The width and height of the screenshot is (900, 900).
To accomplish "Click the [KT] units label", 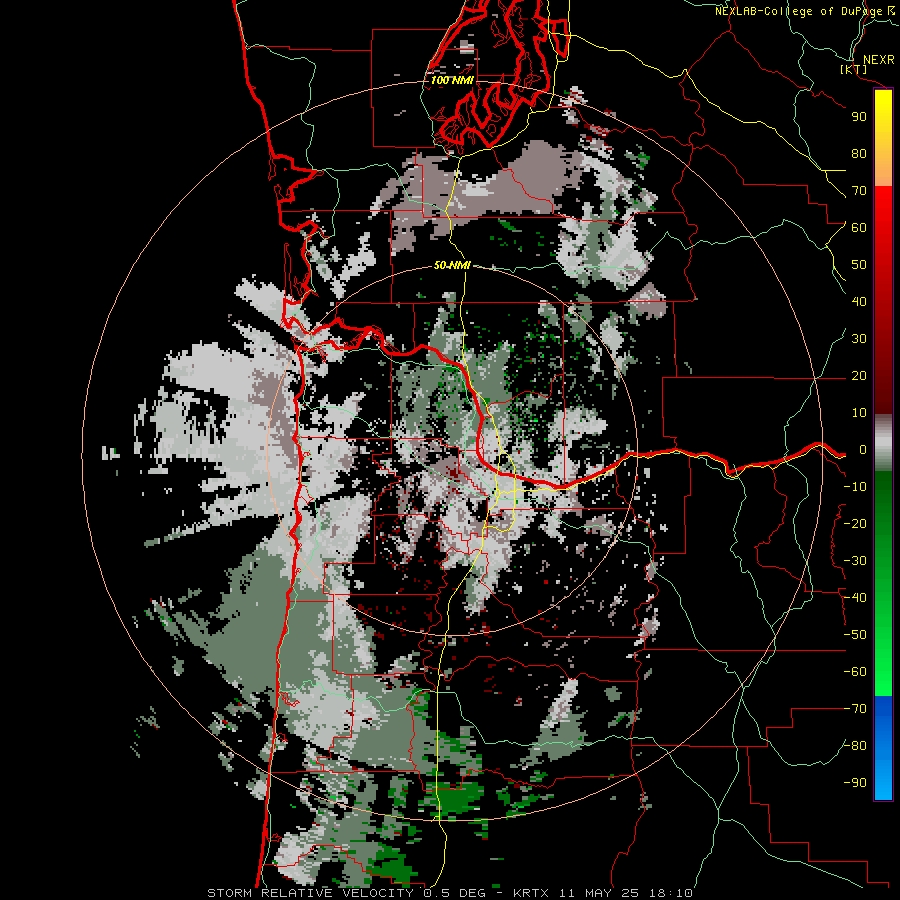I will [x=854, y=69].
